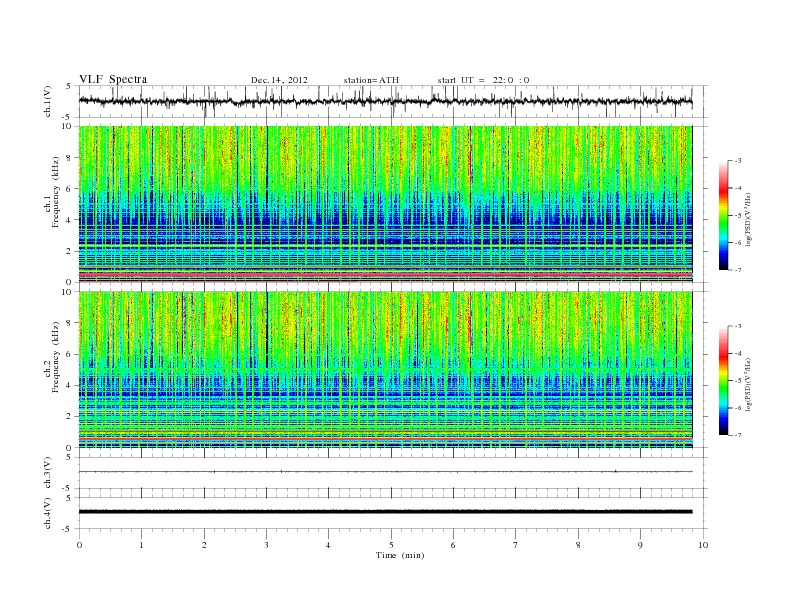Select the "Dec. 14, 2012" date text

coord(279,80)
